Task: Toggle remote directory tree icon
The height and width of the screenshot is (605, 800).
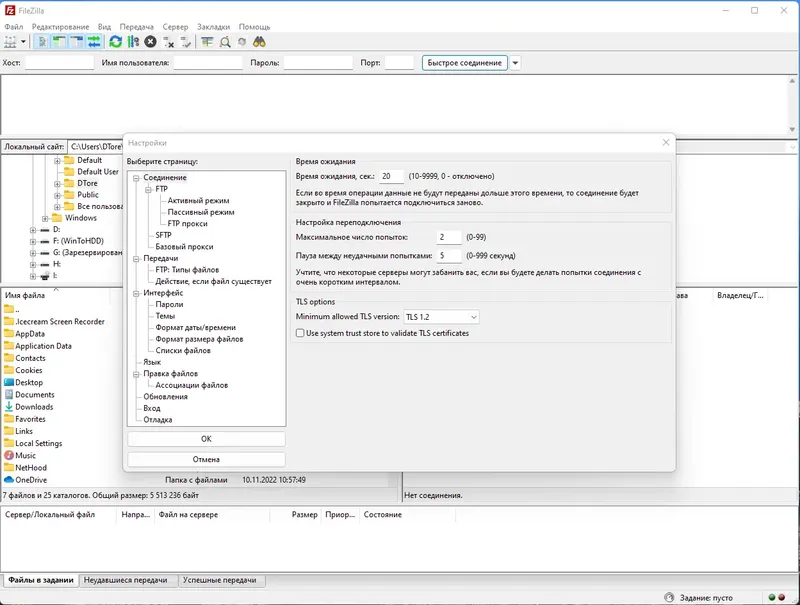Action: [77, 42]
